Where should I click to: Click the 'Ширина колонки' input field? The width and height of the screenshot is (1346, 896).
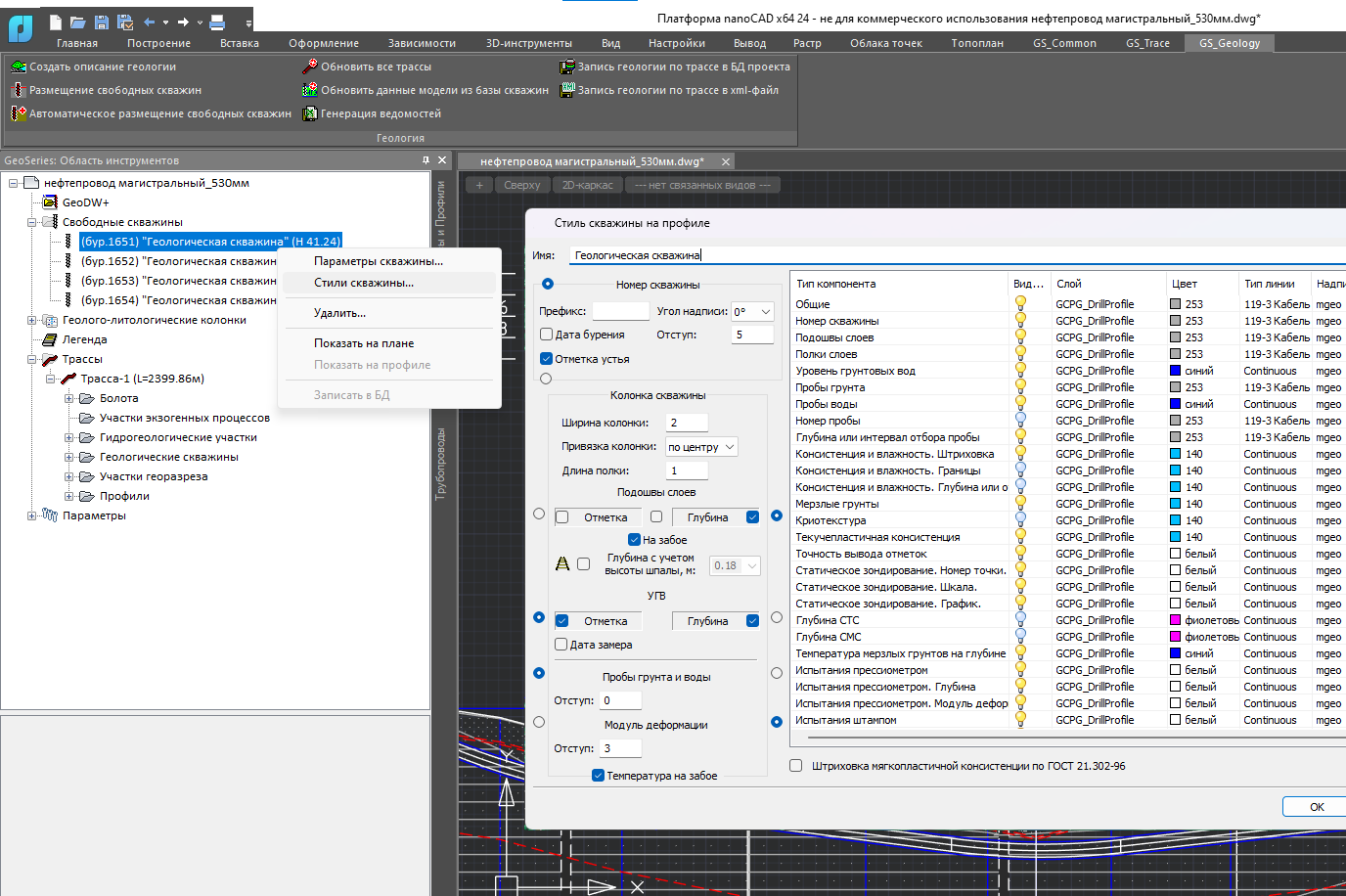pyautogui.click(x=687, y=423)
